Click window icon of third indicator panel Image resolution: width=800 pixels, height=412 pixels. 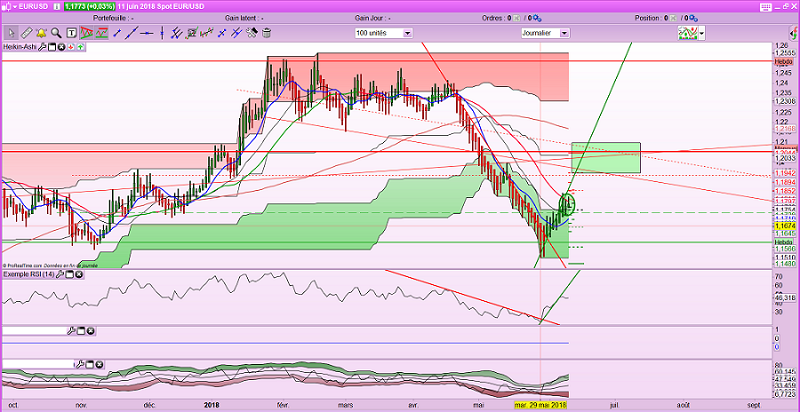tap(81, 331)
